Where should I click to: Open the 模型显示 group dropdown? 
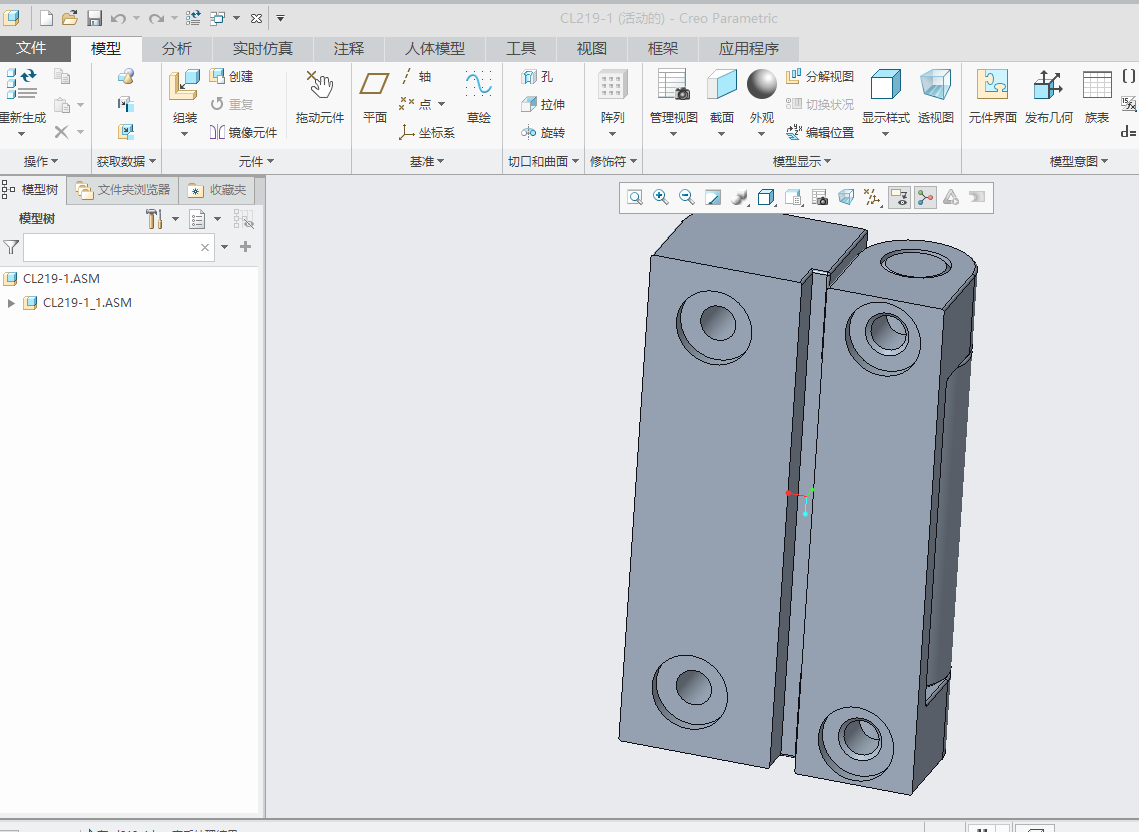point(802,161)
